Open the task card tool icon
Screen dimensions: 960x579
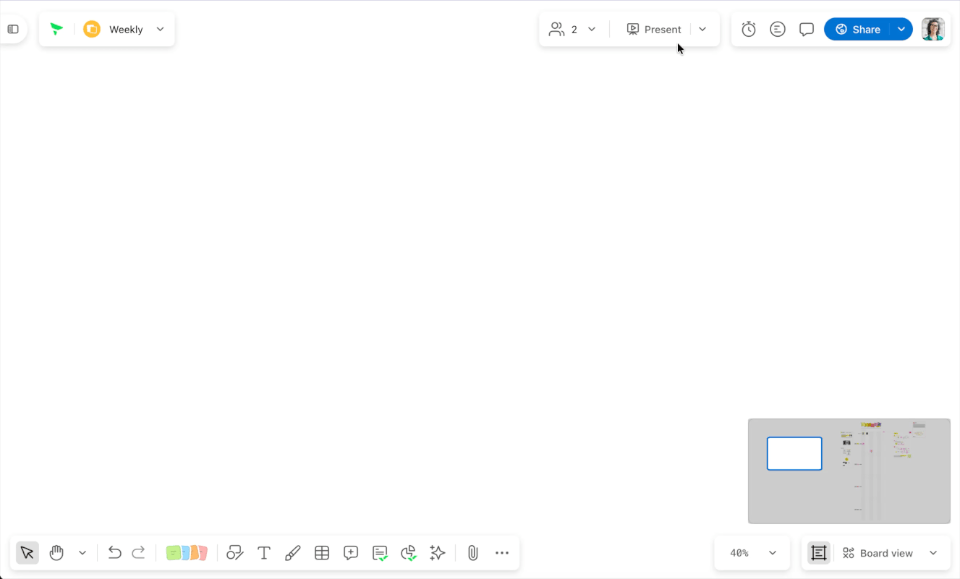[380, 553]
